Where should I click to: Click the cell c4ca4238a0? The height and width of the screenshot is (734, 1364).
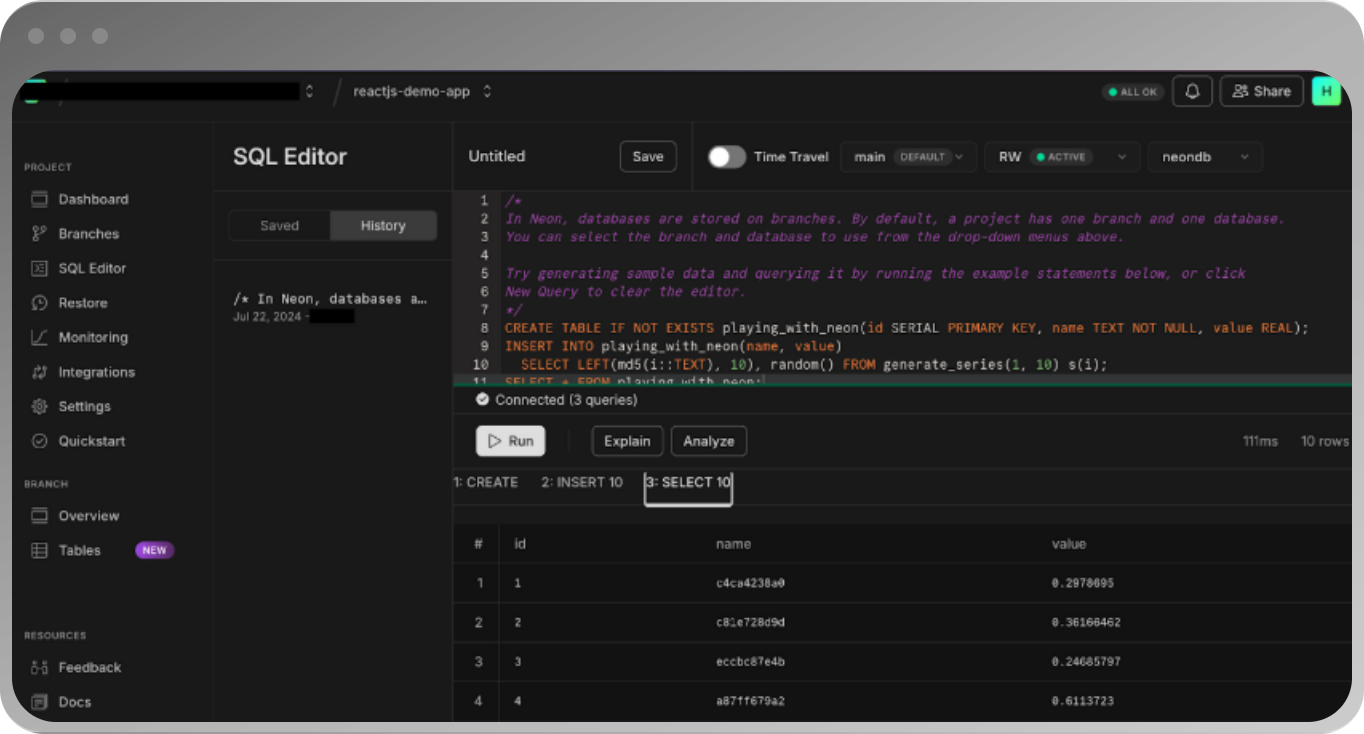point(750,583)
